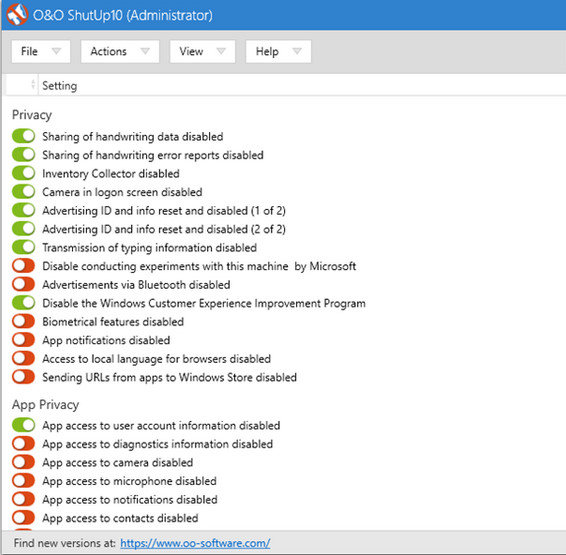Click the Actions menu dropdown arrow

145,51
